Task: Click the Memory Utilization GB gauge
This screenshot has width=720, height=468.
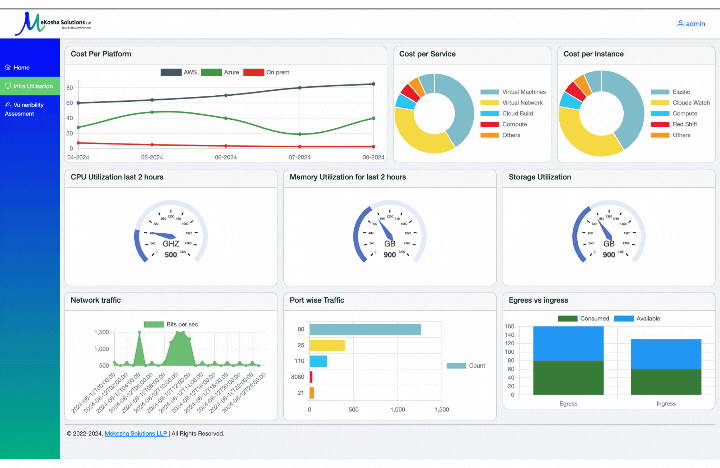Action: click(x=389, y=232)
